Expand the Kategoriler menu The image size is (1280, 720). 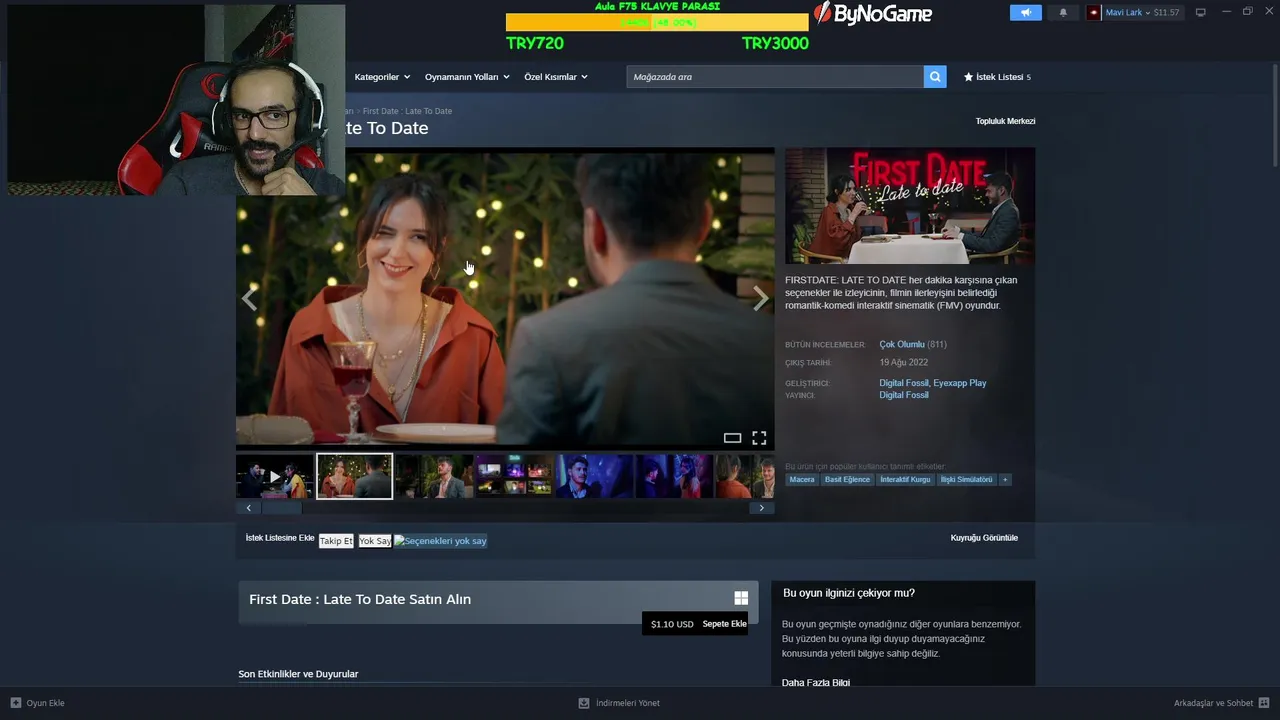pyautogui.click(x=382, y=77)
